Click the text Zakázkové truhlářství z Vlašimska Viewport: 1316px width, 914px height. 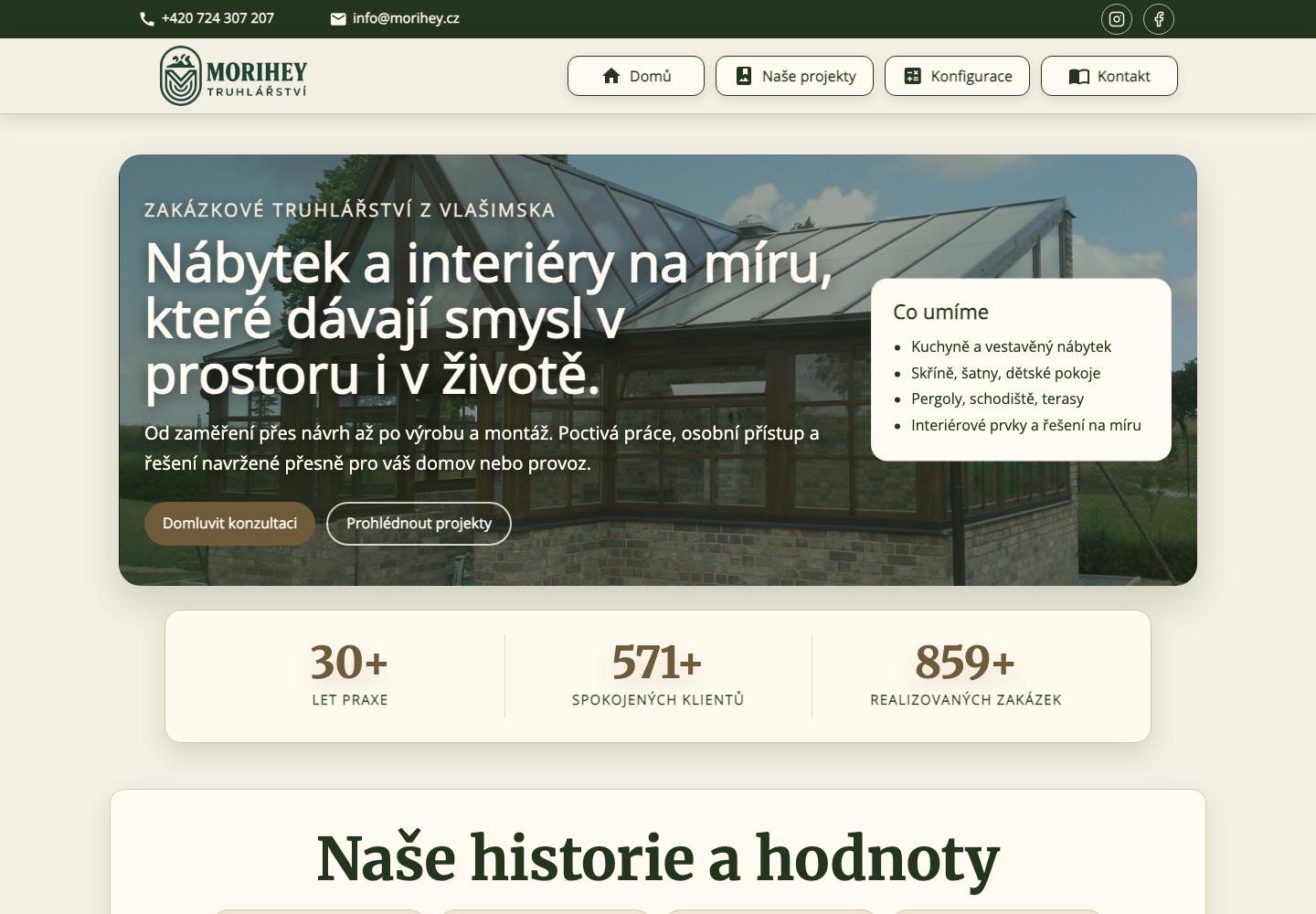pyautogui.click(x=350, y=210)
